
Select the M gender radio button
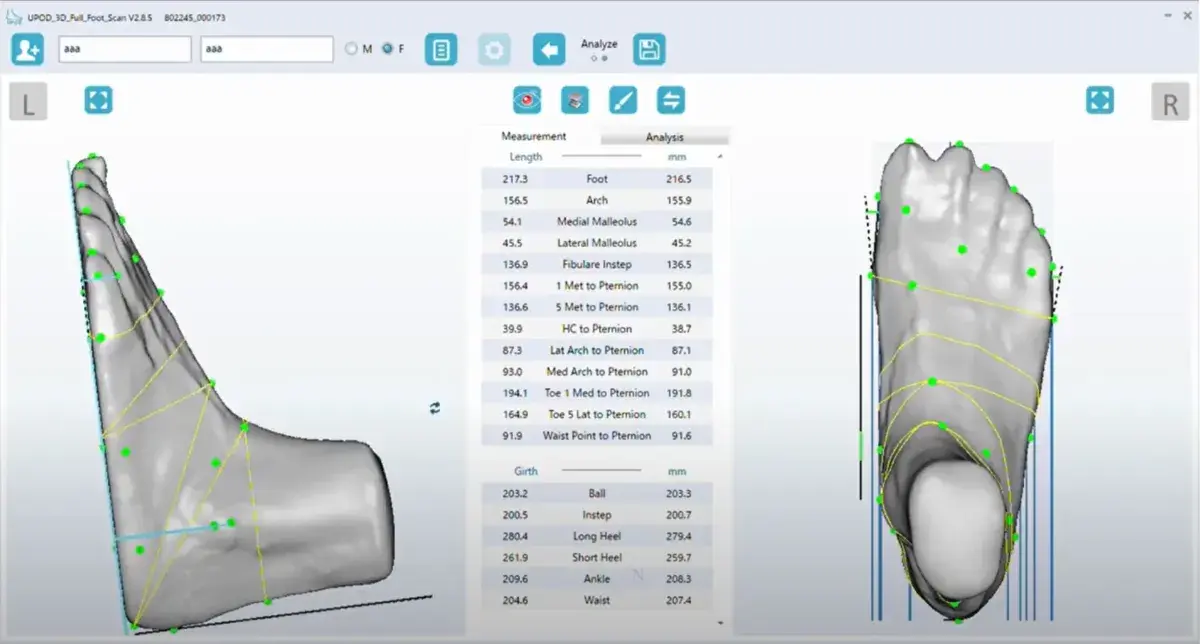coord(352,47)
